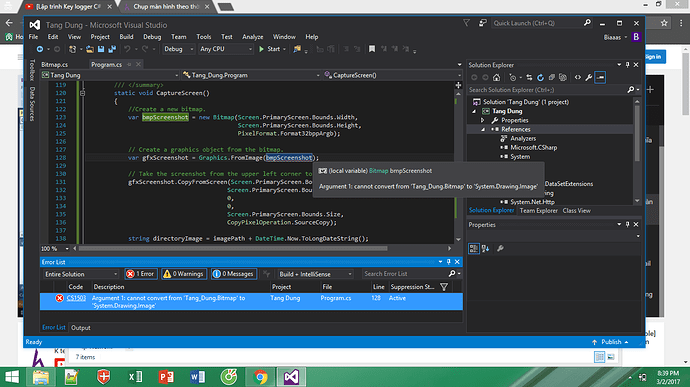Open File Explorer from the taskbar
690x387 pixels.
[40, 377]
